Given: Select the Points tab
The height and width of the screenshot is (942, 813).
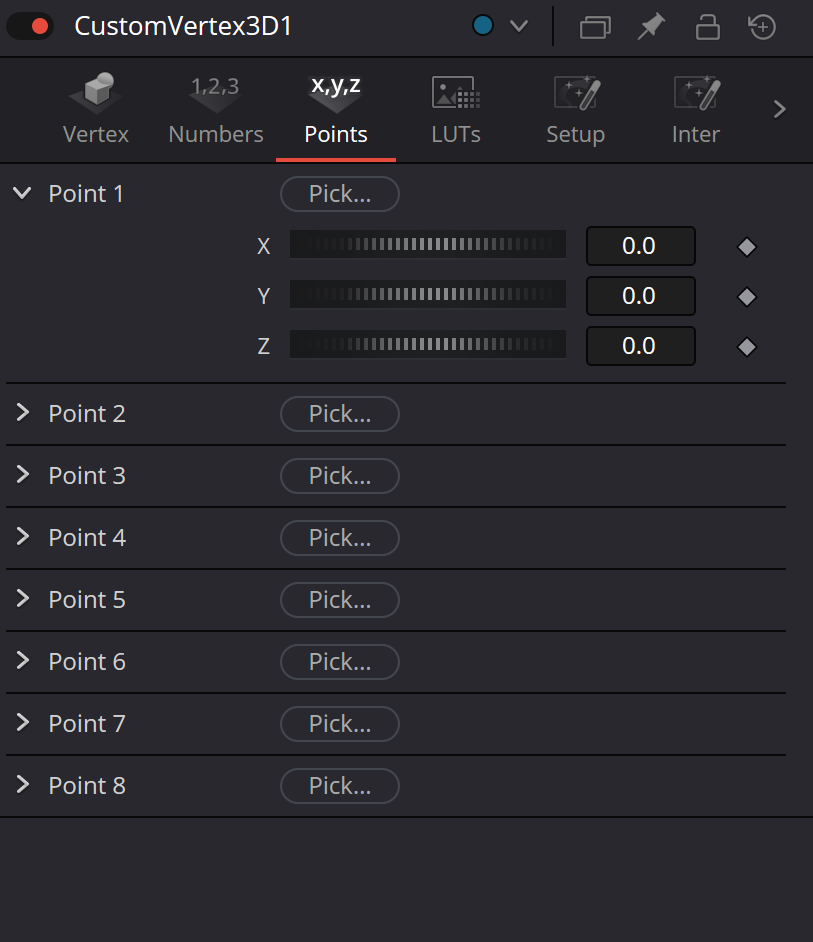Looking at the screenshot, I should (x=336, y=109).
